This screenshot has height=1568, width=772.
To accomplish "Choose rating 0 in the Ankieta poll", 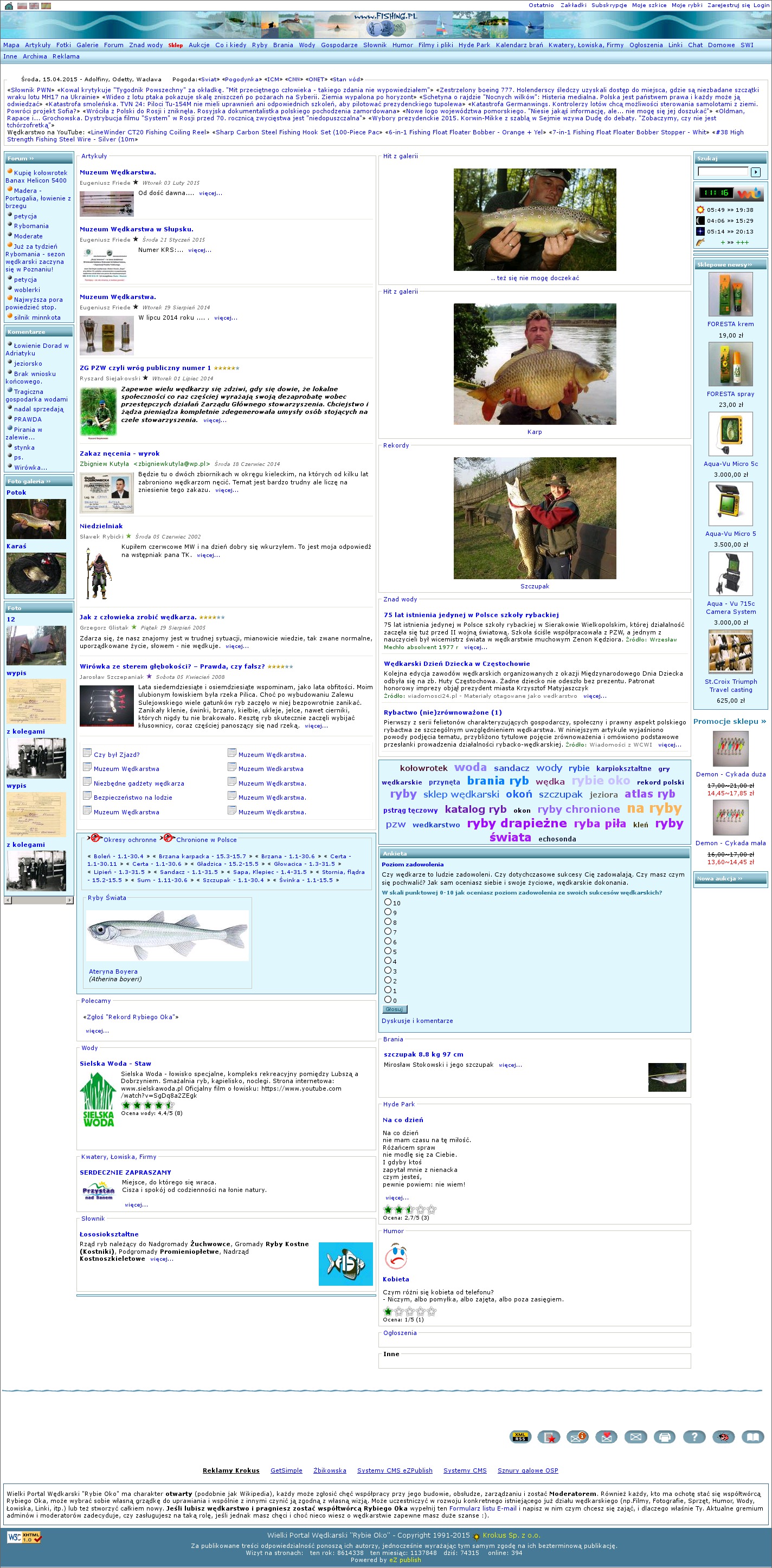I will [388, 1000].
